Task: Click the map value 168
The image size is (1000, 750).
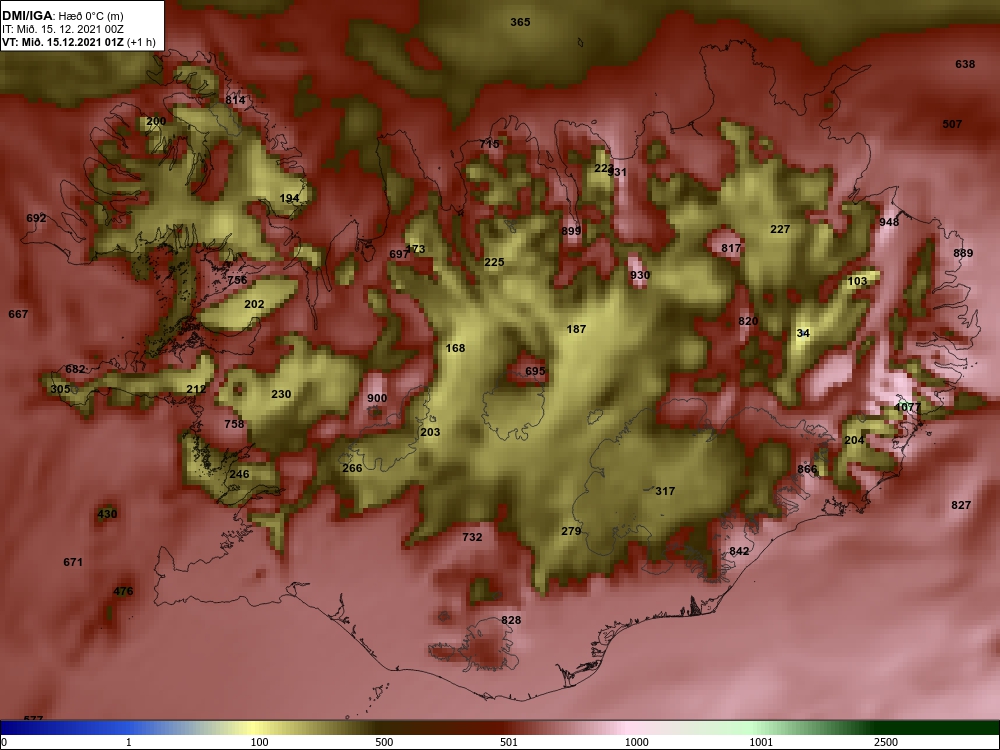Action: 455,348
